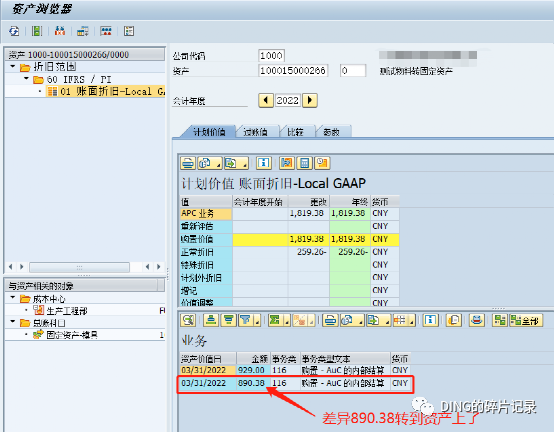Click the orange layout icon in planned values toolbar
Image resolution: width=554 pixels, height=432 pixels.
pos(287,163)
